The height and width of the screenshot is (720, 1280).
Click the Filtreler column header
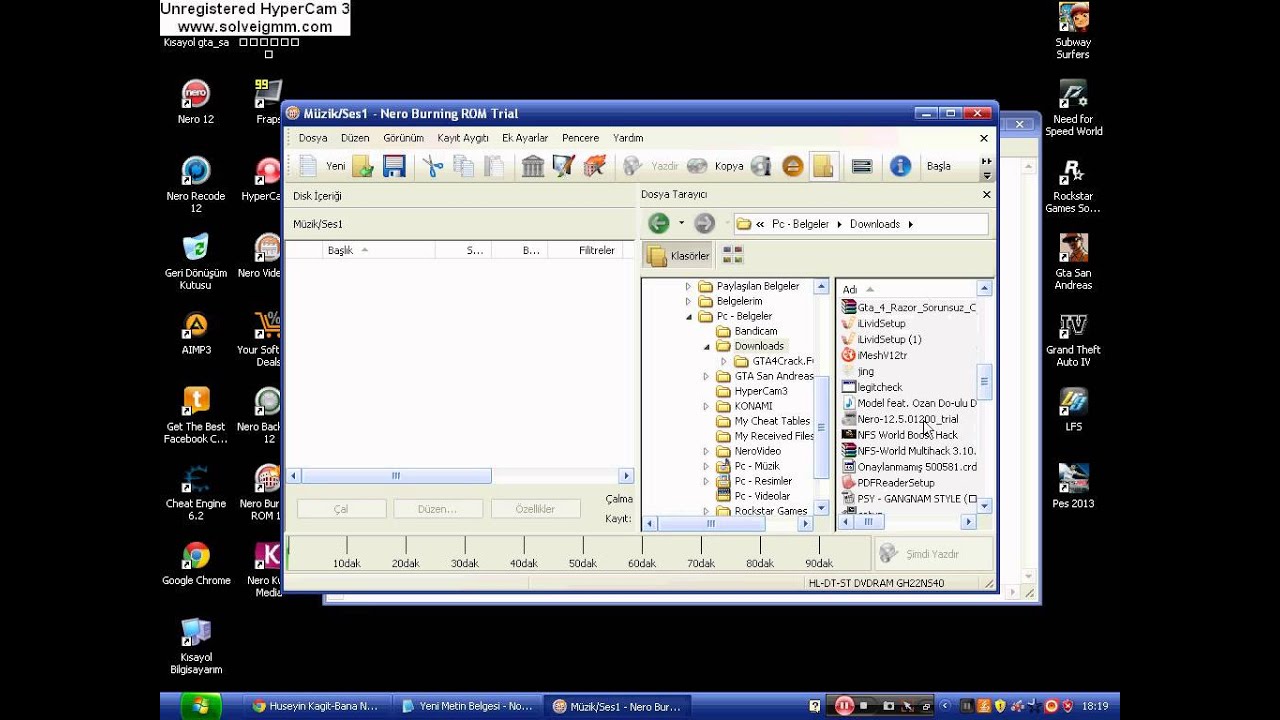[x=598, y=250]
